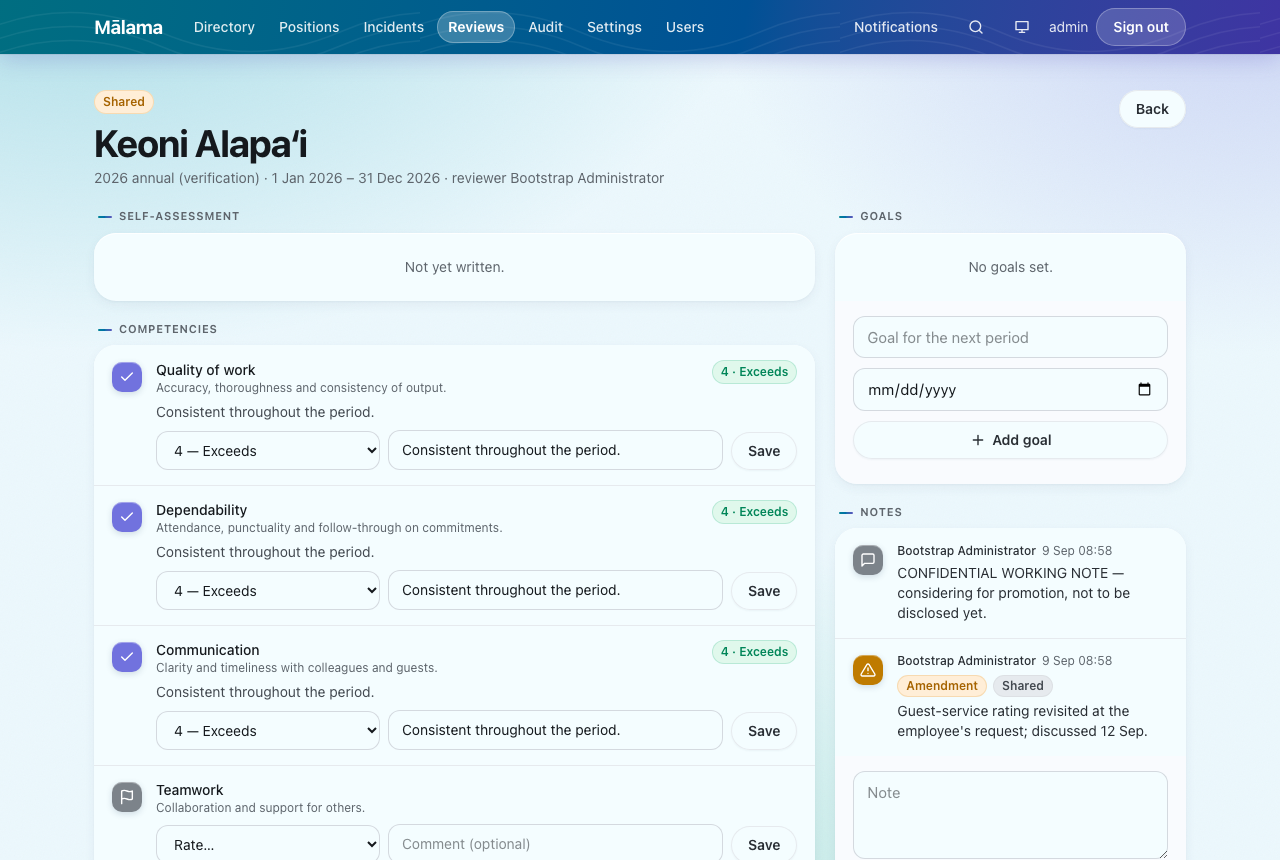Navigate to Incidents
Image resolution: width=1280 pixels, height=860 pixels.
click(394, 27)
